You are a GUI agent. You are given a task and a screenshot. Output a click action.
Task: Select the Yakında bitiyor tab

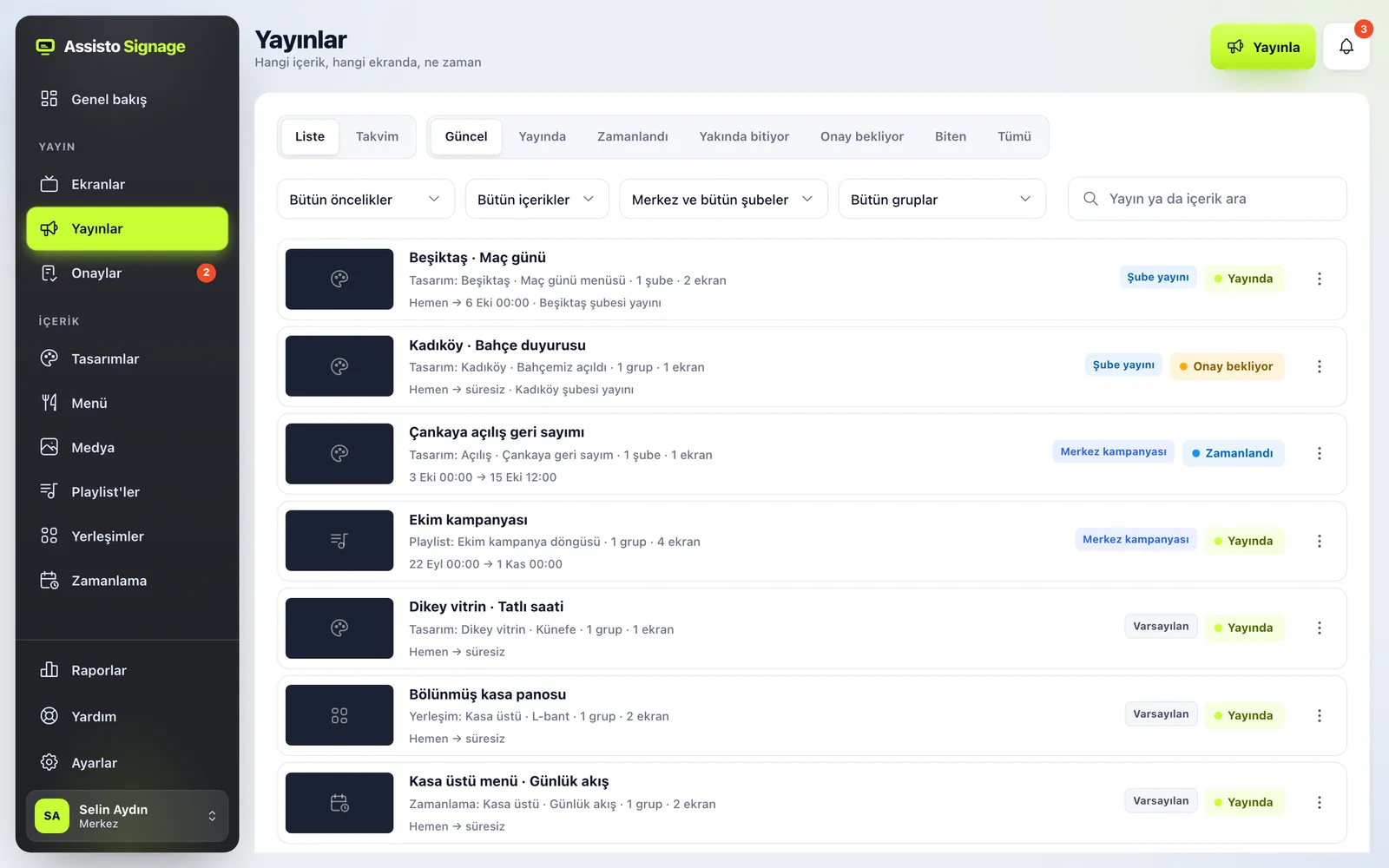(x=744, y=136)
